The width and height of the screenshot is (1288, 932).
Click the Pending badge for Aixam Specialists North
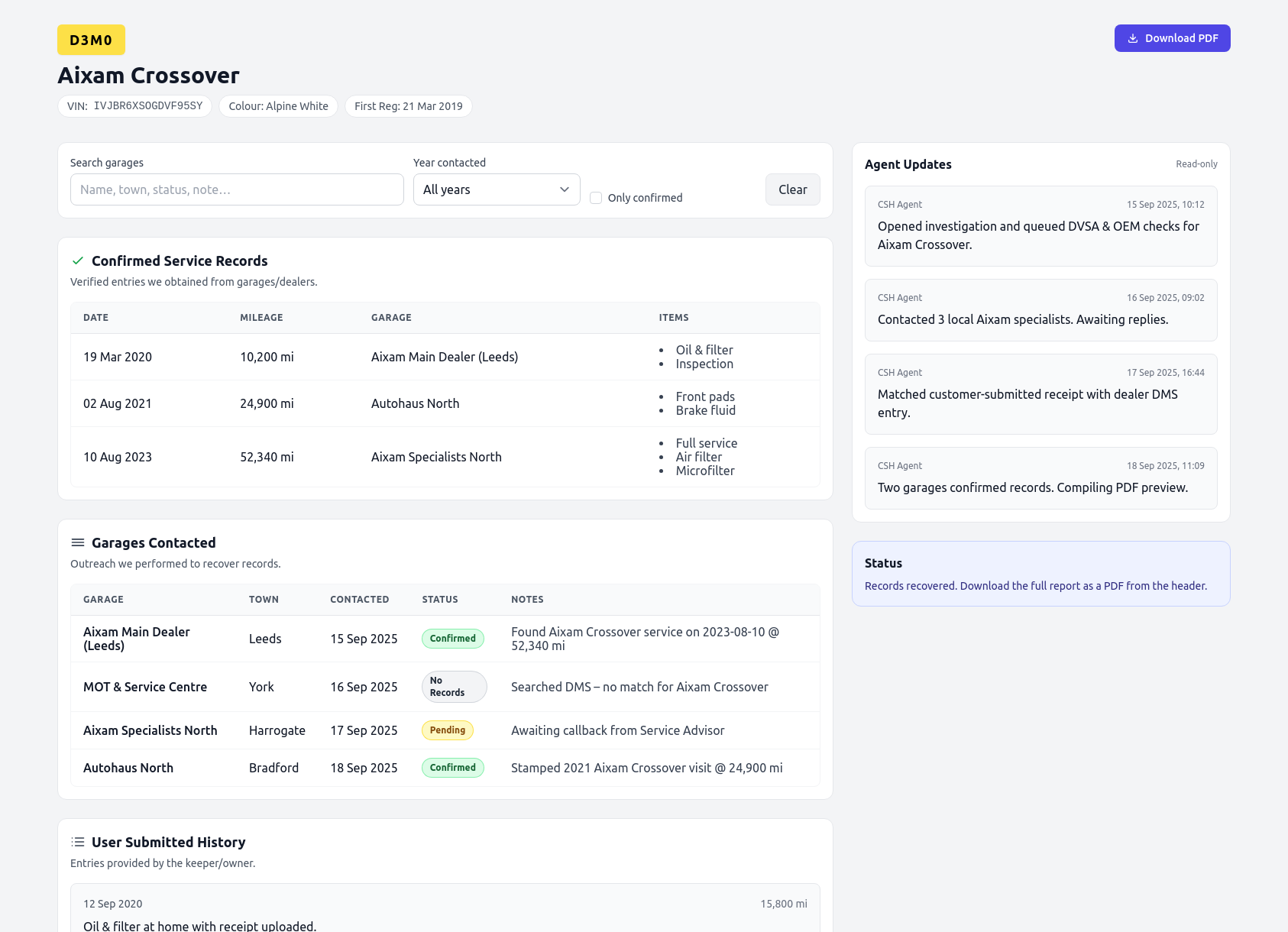click(x=447, y=730)
